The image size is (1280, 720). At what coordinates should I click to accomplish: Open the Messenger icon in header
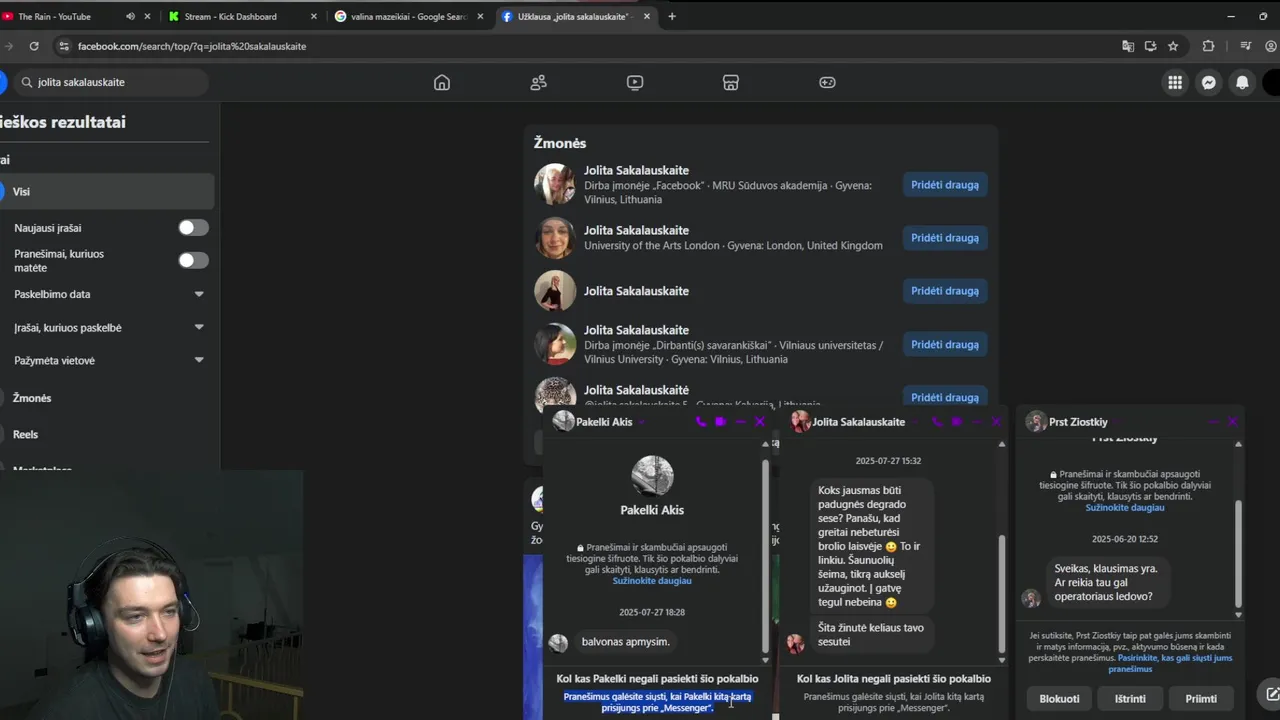click(1209, 83)
